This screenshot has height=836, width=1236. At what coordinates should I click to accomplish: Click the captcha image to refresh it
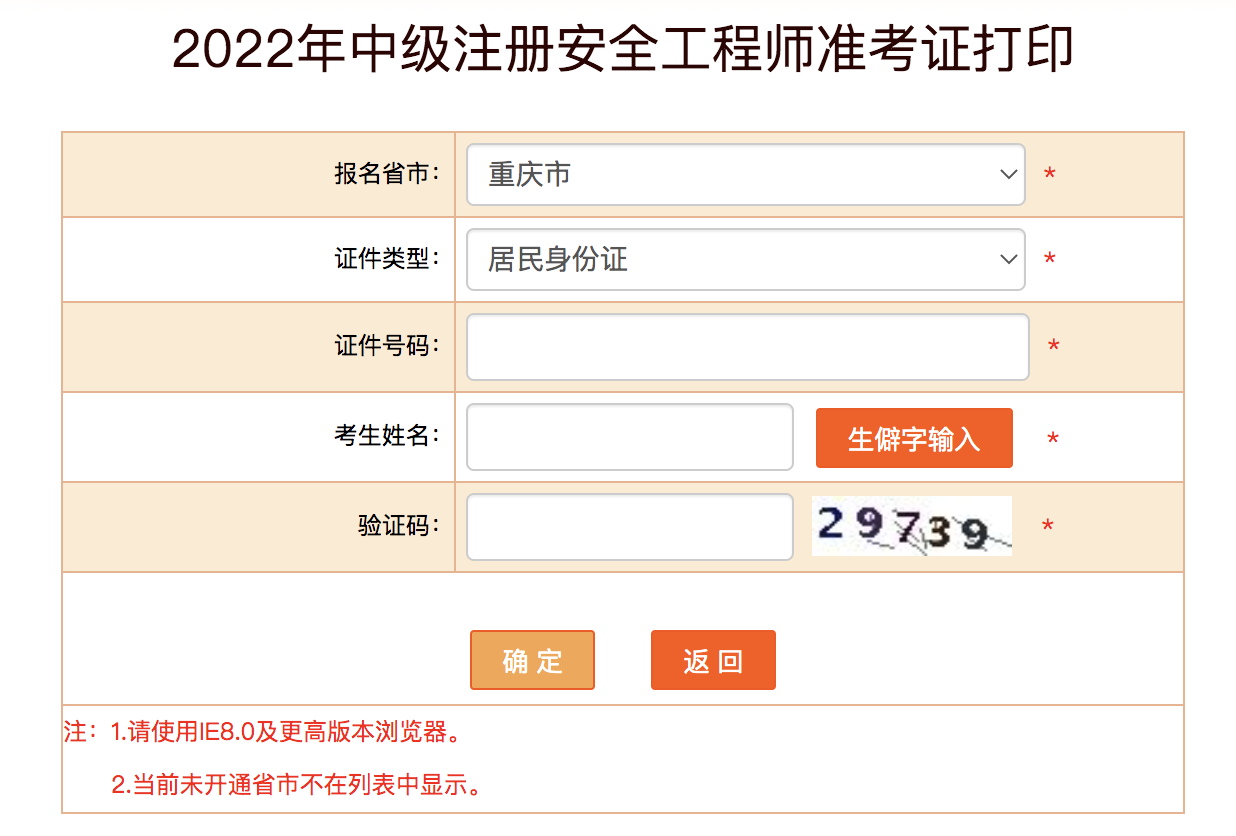coord(911,525)
